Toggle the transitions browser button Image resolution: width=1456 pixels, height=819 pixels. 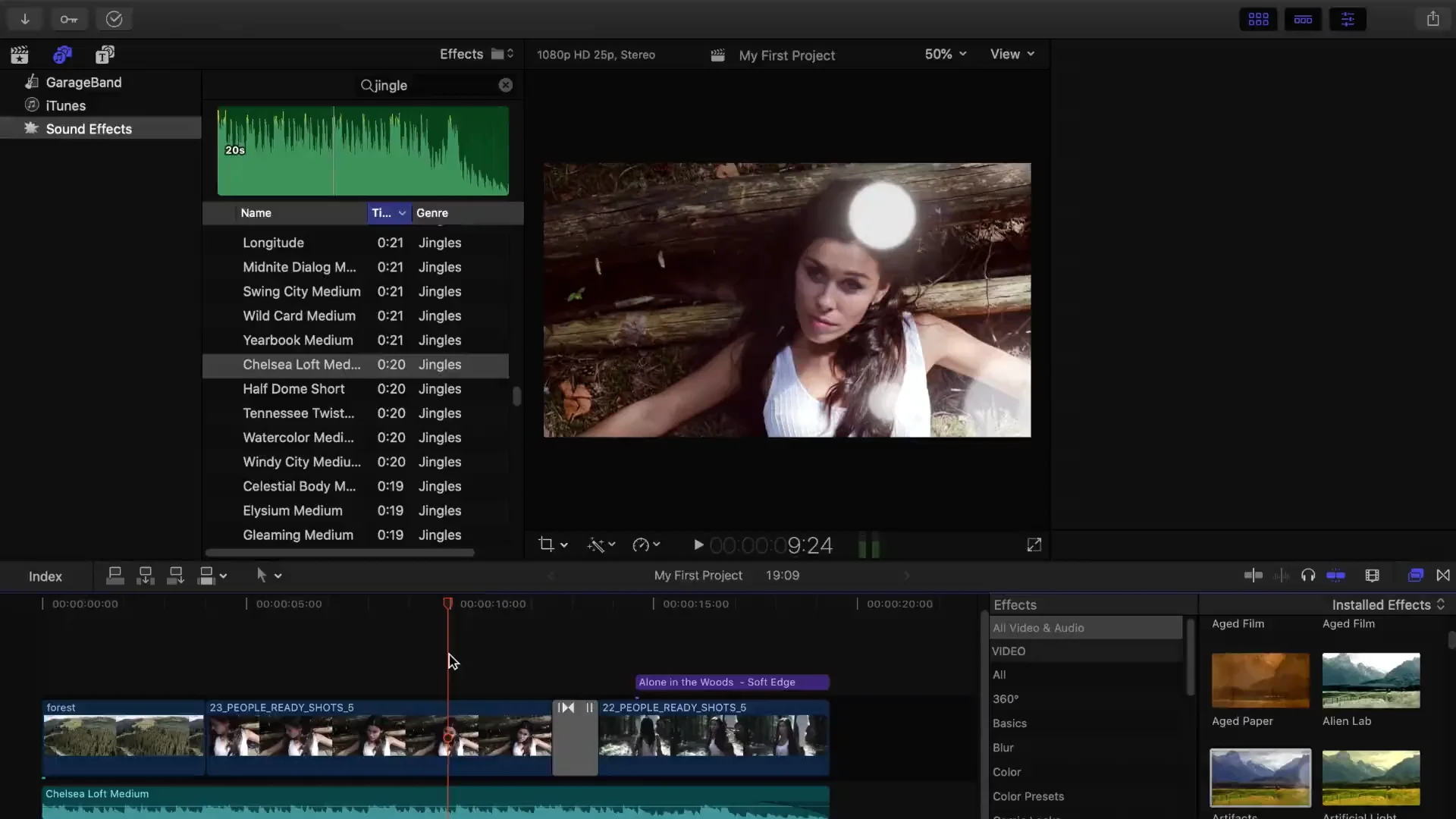click(x=1443, y=576)
